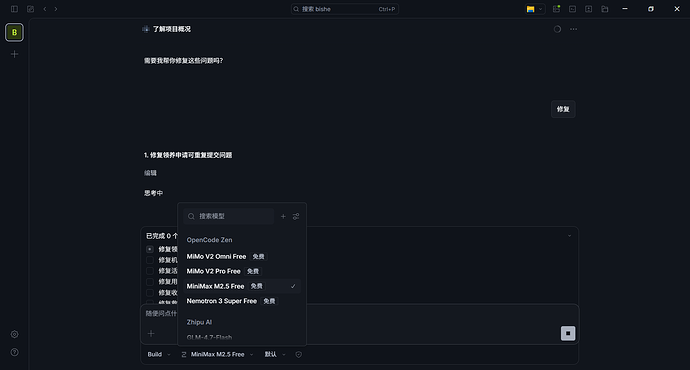Toggle the review panel icon
The image size is (690, 370).
pyautogui.click(x=588, y=9)
